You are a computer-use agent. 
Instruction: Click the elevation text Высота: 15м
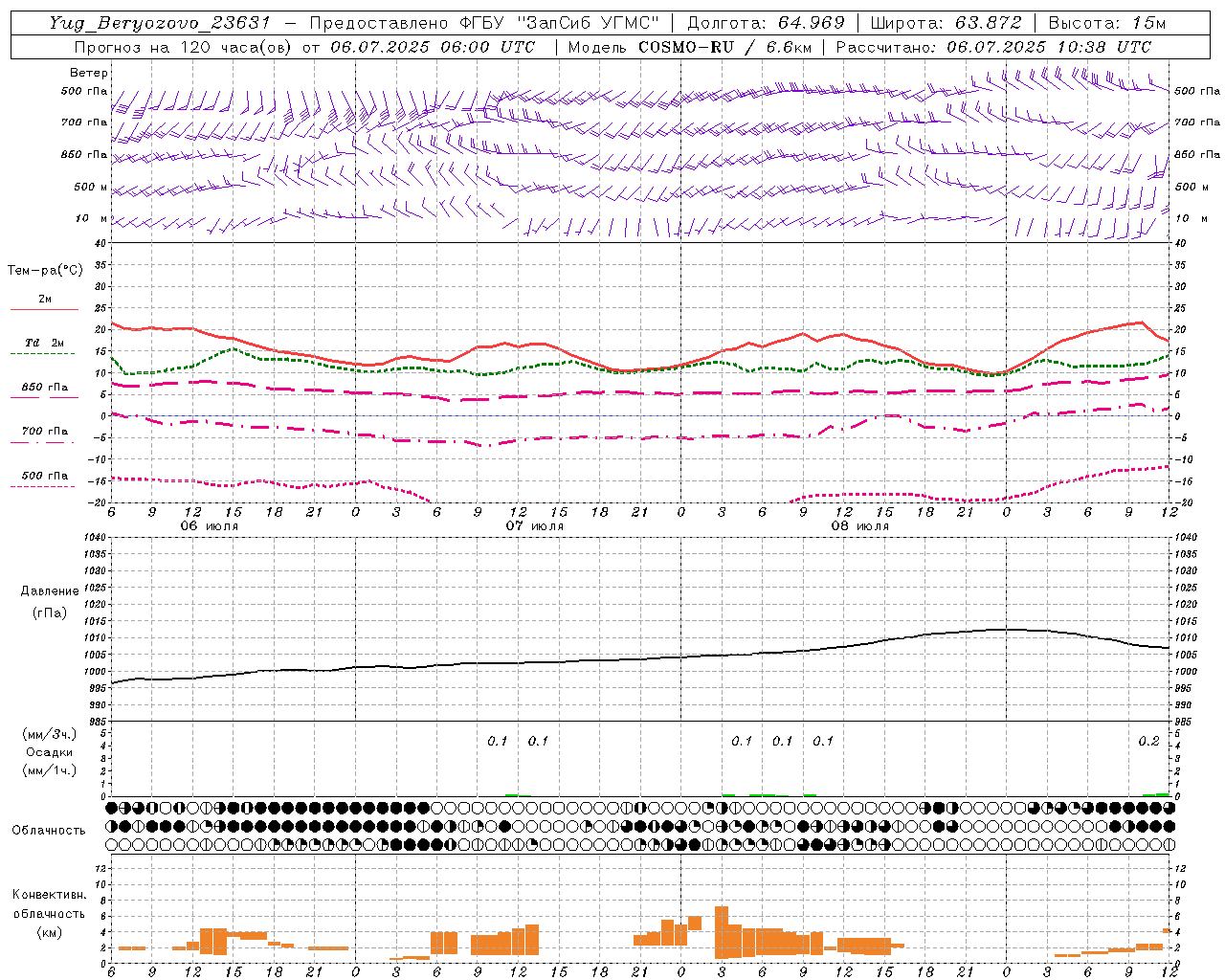[1107, 23]
